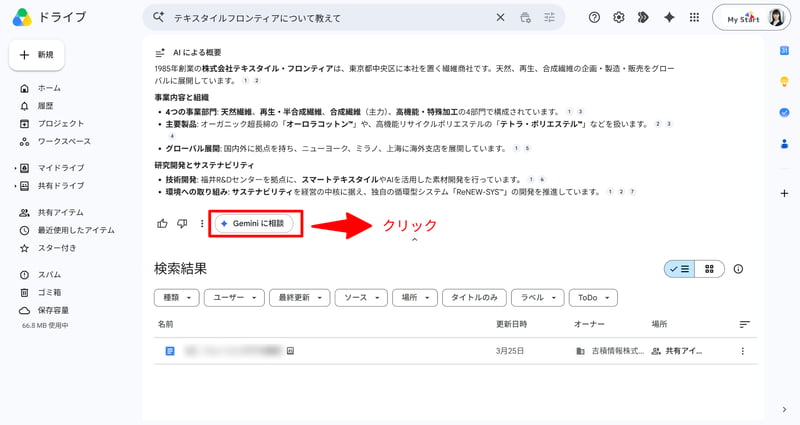Click thumbs up on AI summary

162,223
